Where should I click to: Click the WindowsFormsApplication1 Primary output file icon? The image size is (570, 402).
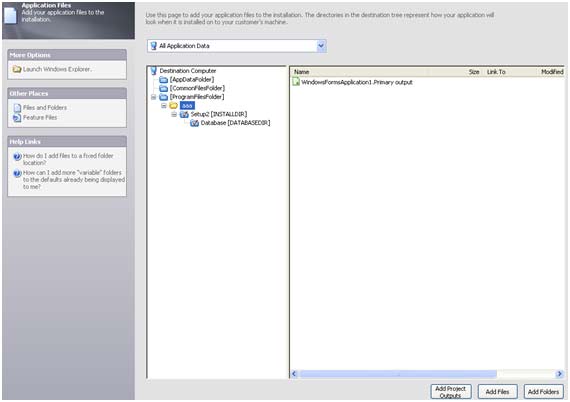coord(296,82)
